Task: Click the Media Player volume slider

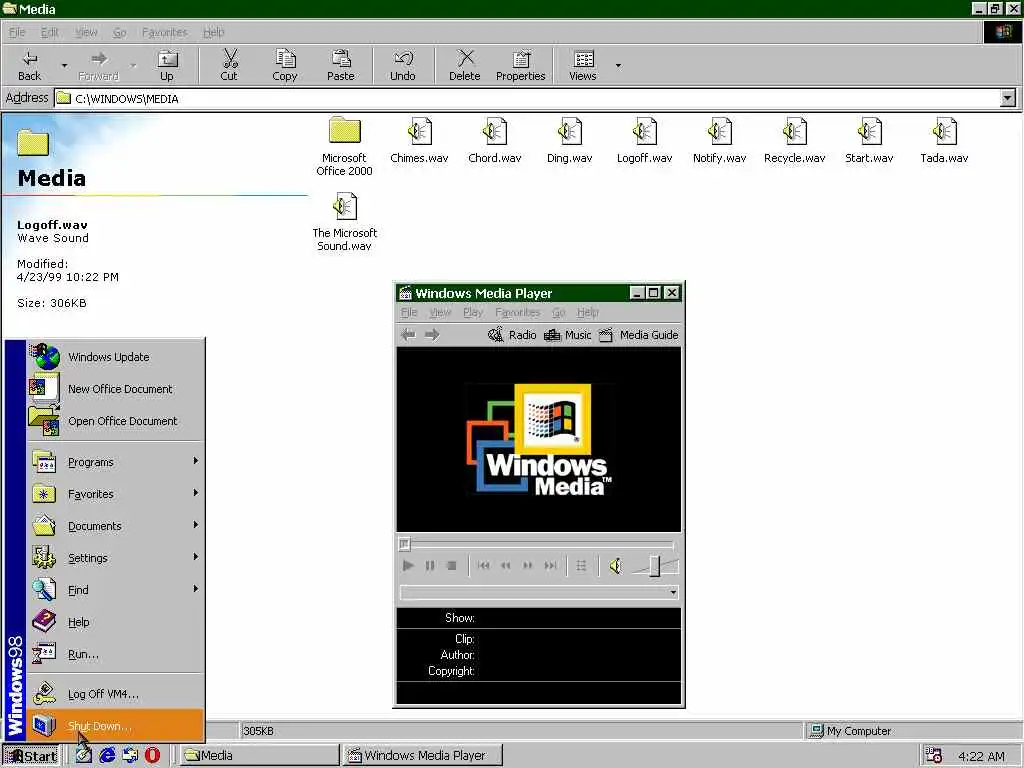Action: click(x=655, y=566)
